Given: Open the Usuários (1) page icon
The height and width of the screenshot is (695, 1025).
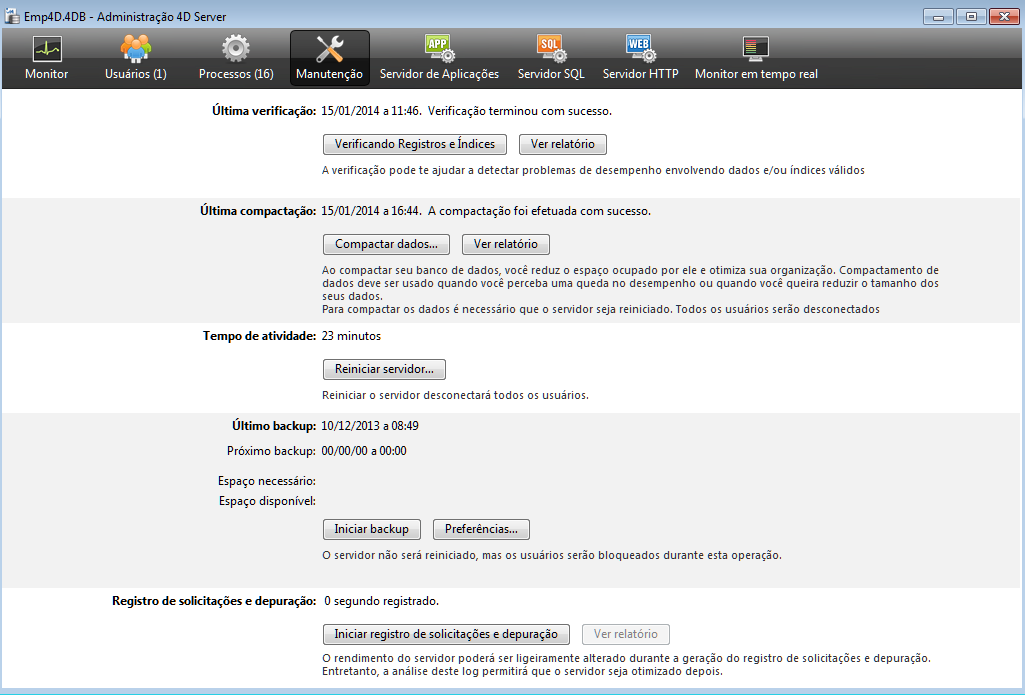Looking at the screenshot, I should click(135, 49).
